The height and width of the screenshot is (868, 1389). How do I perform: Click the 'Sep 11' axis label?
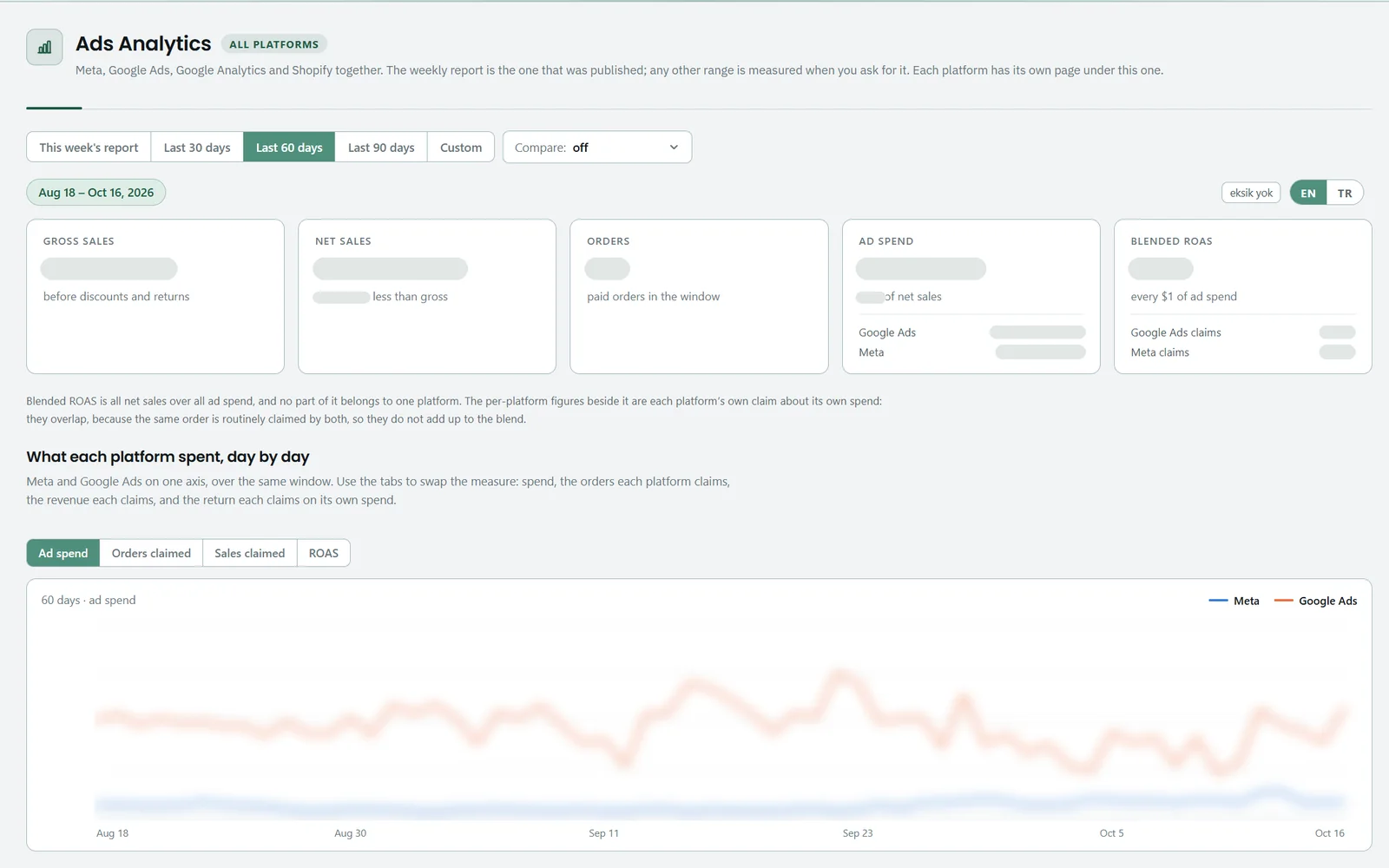(603, 833)
